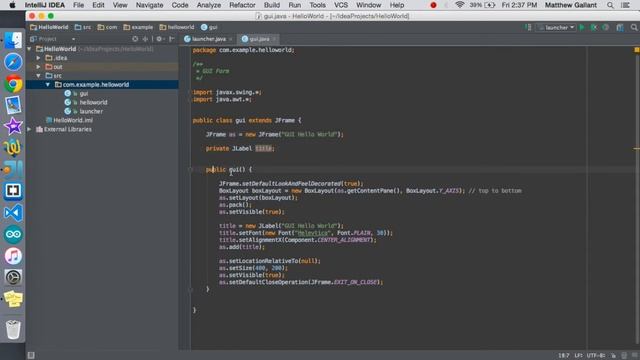Select the out folder row
Viewport: 640px width, 360px height.
pos(102,67)
